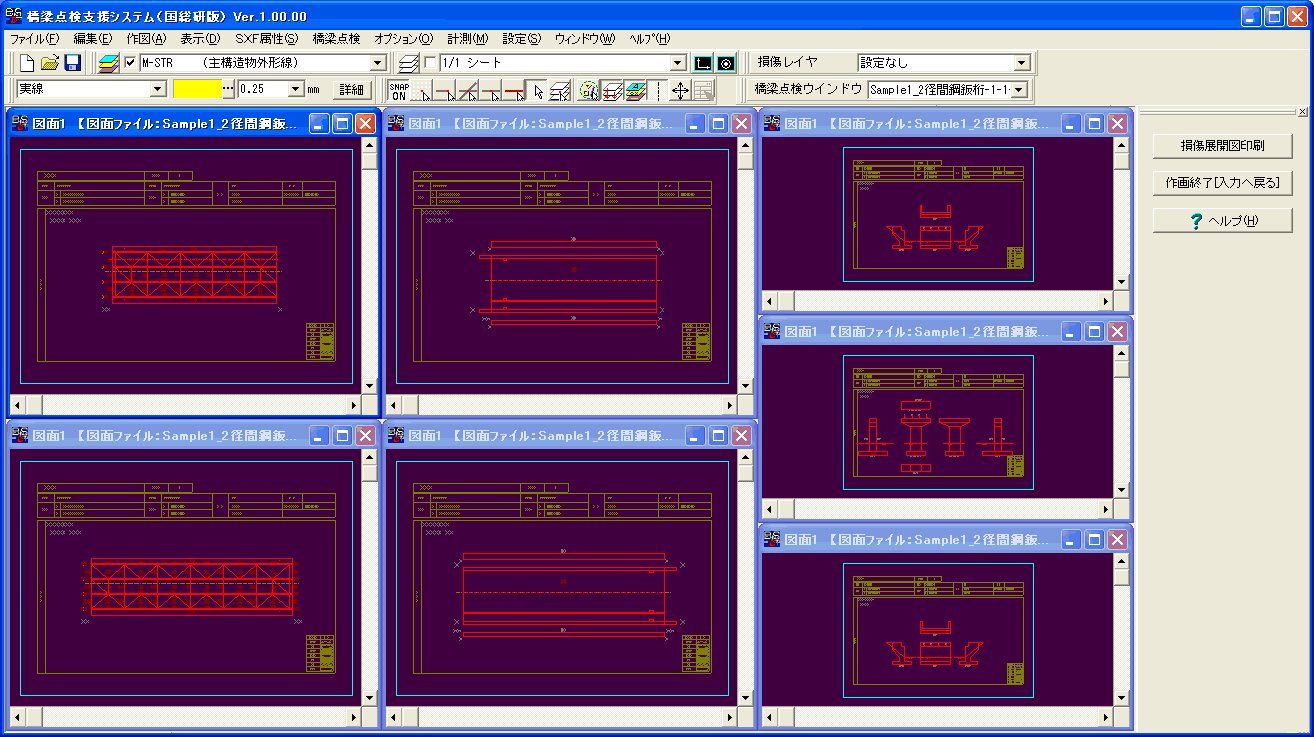This screenshot has width=1314, height=737.
Task: Open the 作図(A) menu
Action: 146,39
